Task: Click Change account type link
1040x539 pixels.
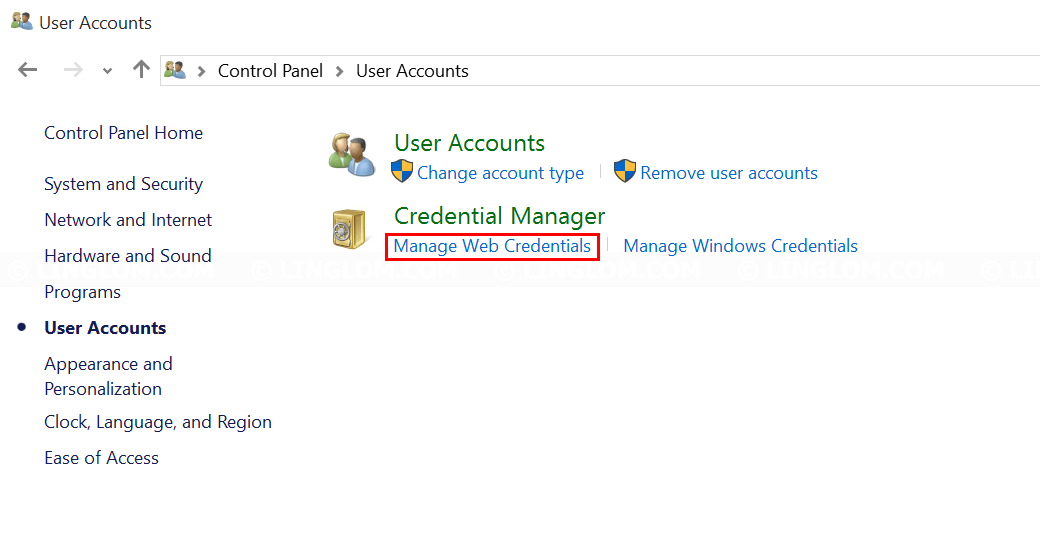Action: [x=500, y=173]
